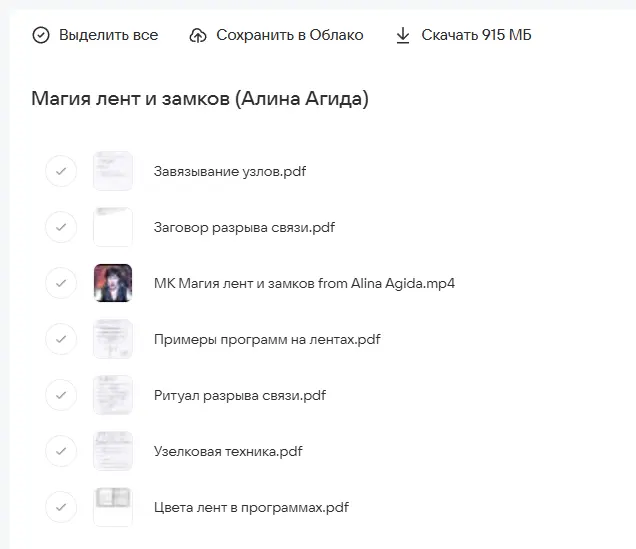Open file Ритуал разрыва связи.pdf
Screen dimensions: 636x549
pos(240,395)
